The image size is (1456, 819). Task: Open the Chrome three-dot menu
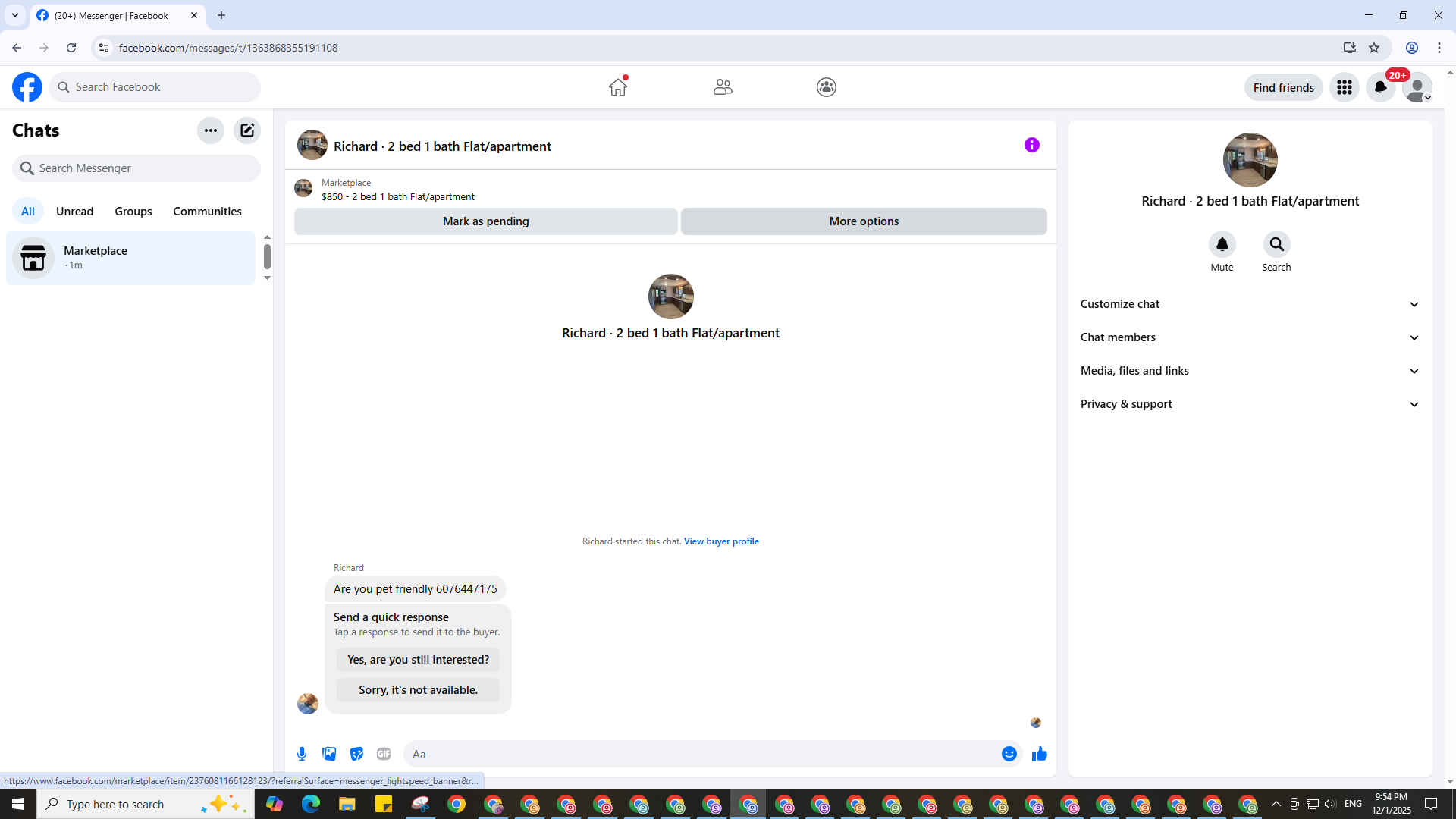pyautogui.click(x=1439, y=48)
